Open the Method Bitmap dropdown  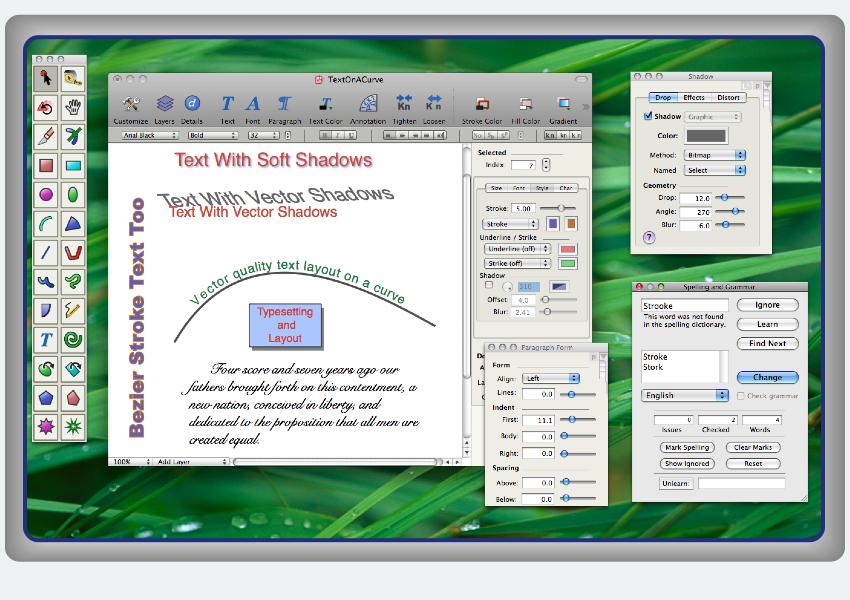click(x=715, y=155)
